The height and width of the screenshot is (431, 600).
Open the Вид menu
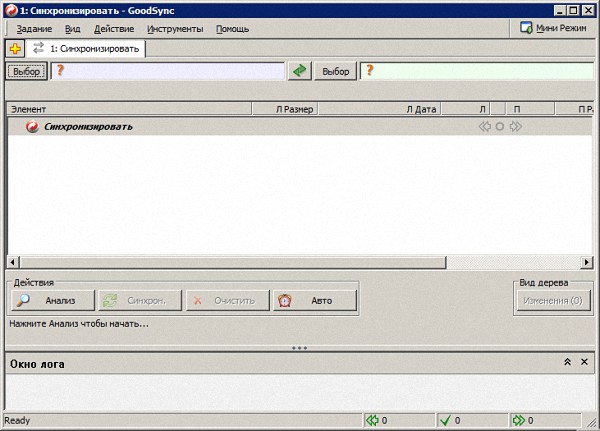(73, 29)
